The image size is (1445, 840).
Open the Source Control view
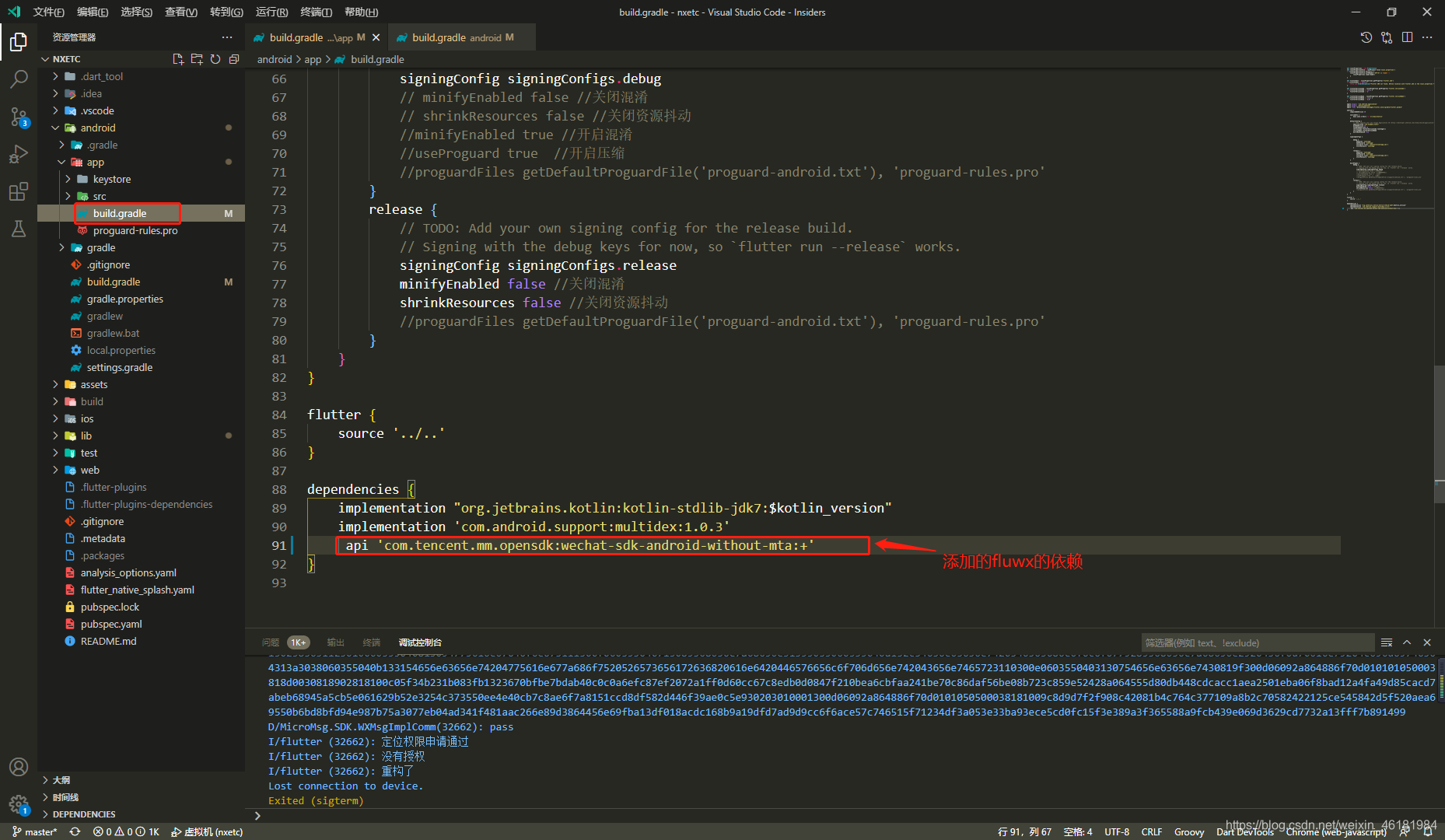[19, 117]
